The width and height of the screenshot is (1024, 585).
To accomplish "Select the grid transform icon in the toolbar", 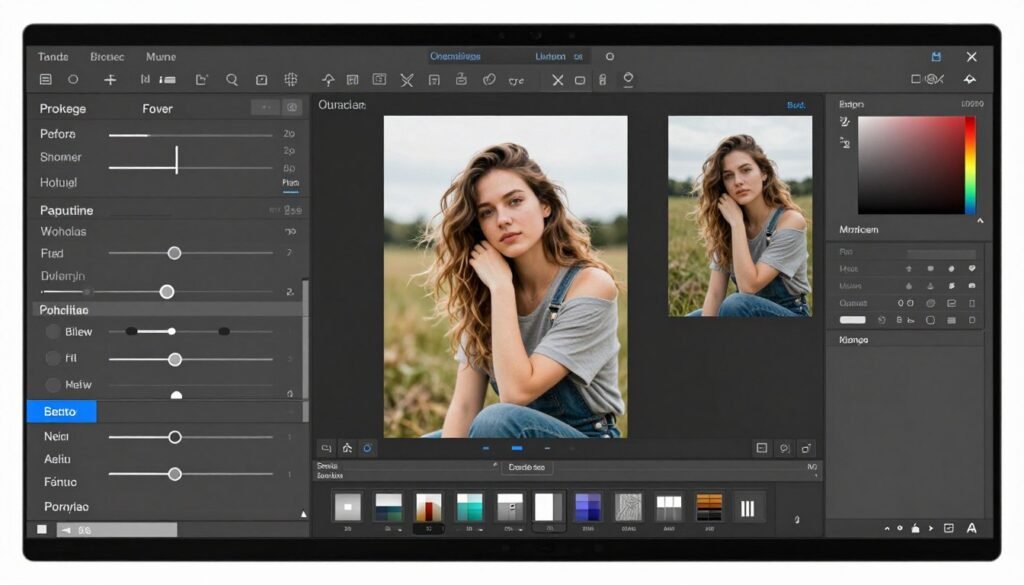I will (x=290, y=80).
